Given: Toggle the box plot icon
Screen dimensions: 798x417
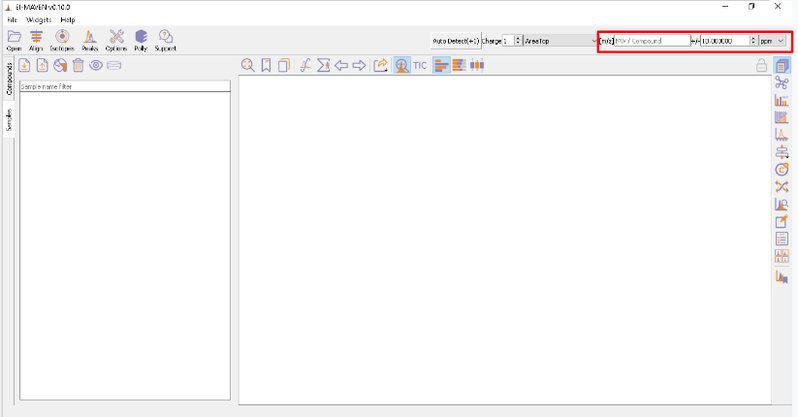Looking at the screenshot, I should 477,65.
